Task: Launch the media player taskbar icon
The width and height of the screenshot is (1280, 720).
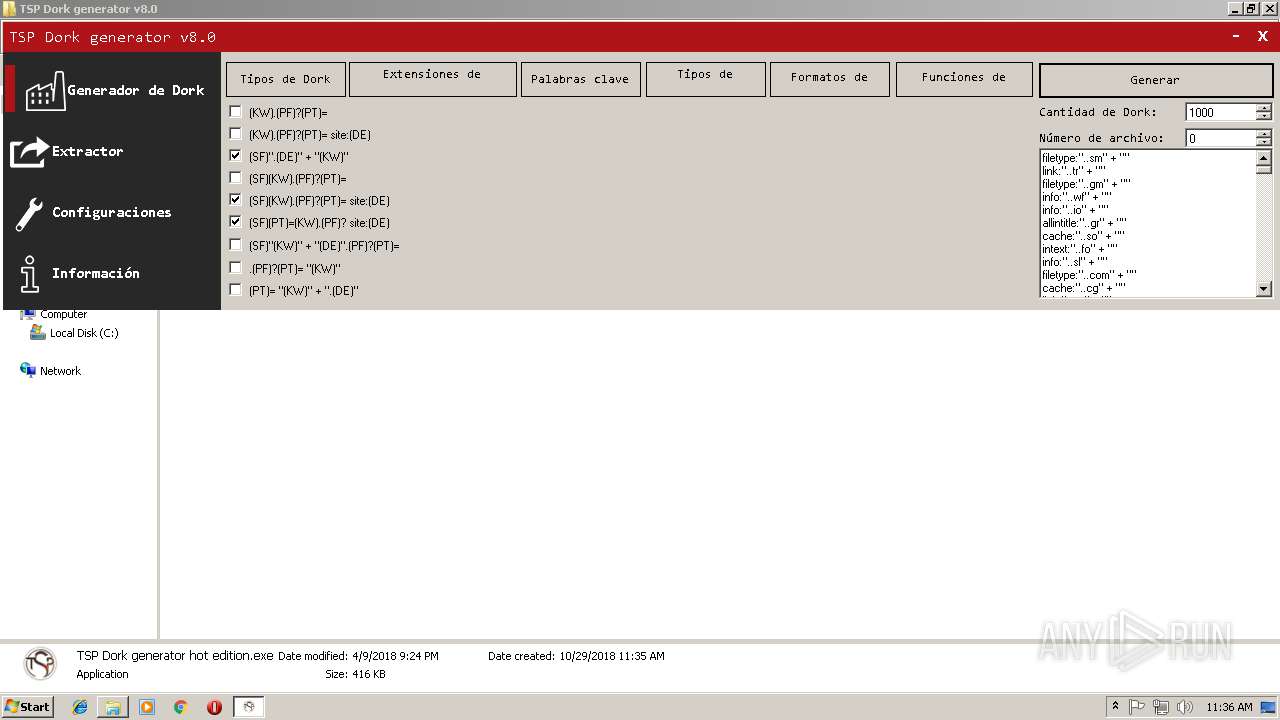Action: (x=147, y=707)
